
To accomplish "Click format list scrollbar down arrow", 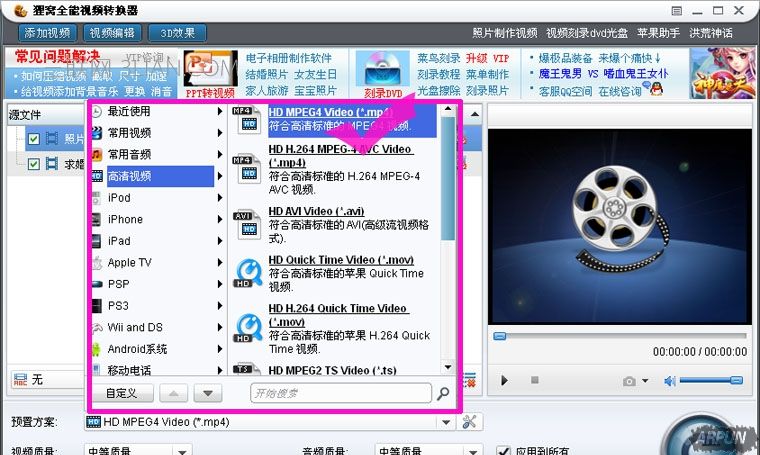I will click(448, 367).
